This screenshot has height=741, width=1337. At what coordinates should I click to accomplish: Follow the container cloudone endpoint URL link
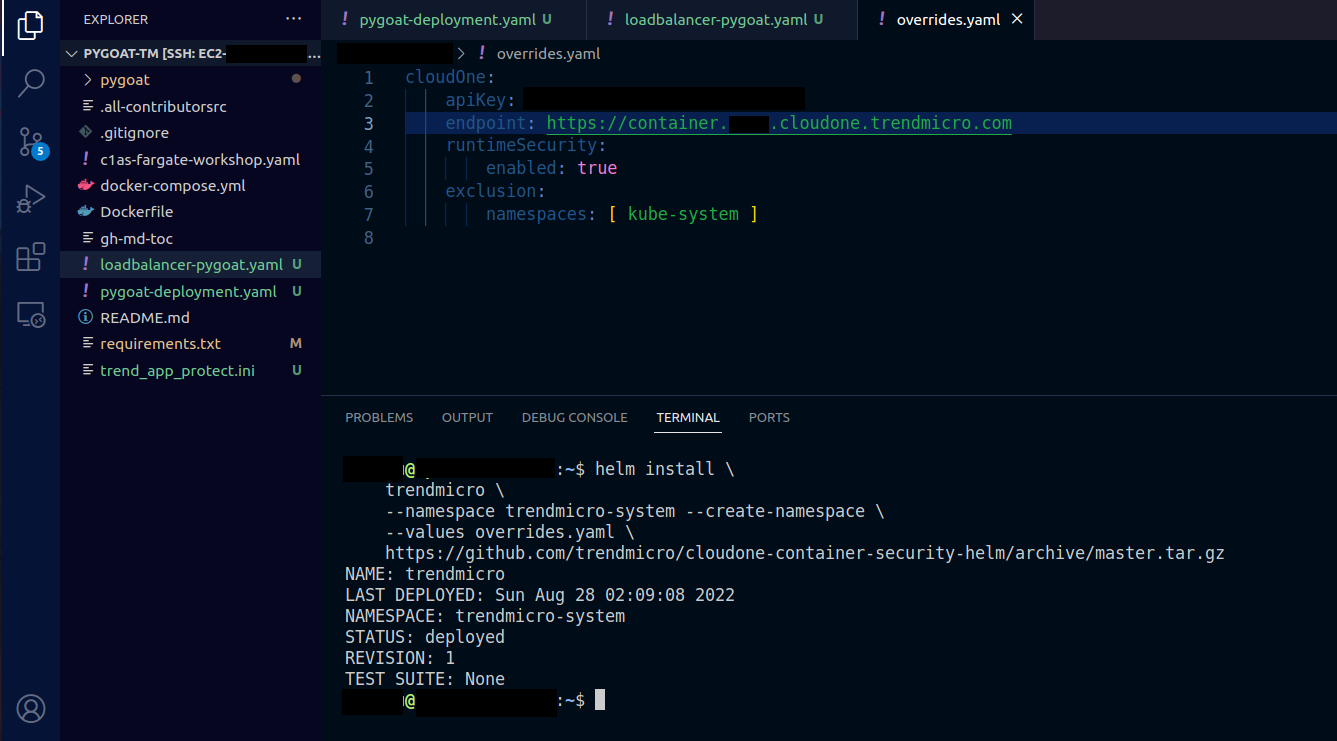pos(779,123)
